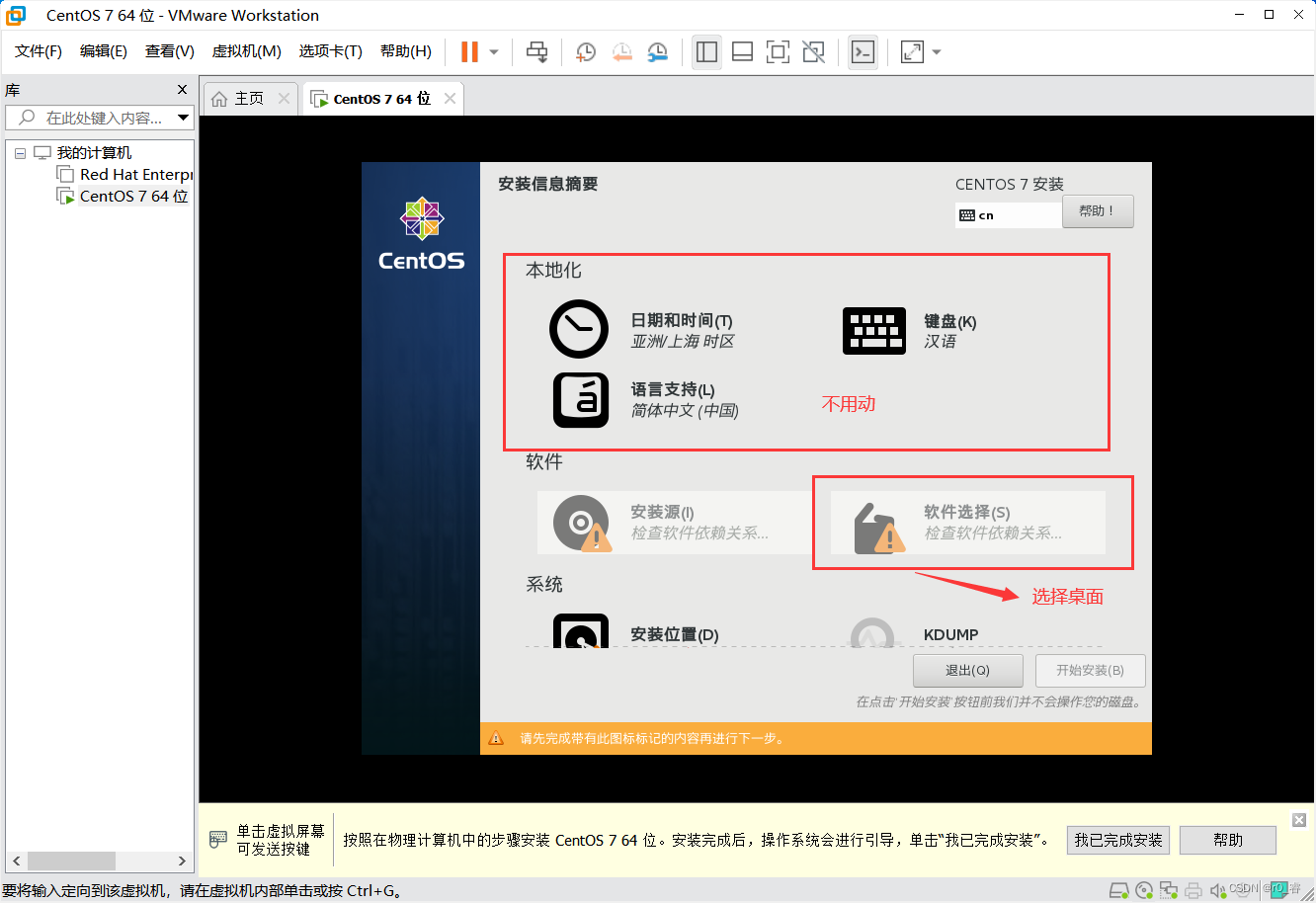Select CentOS 7 64 位 in library tree
Screen dimensions: 1316x903
(133, 197)
